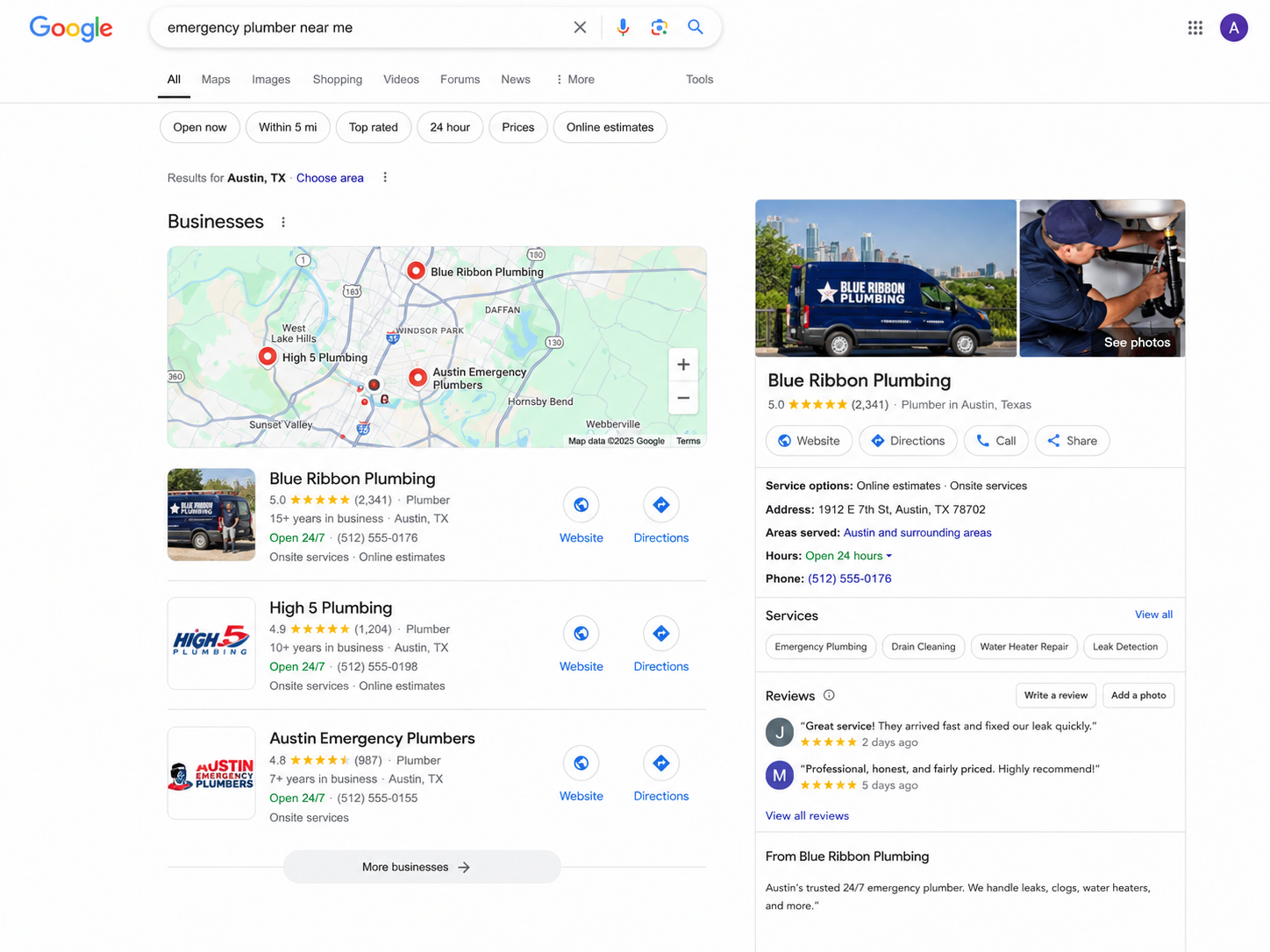Open the Shopping tab
Screen dimensions: 1270x952
point(338,79)
